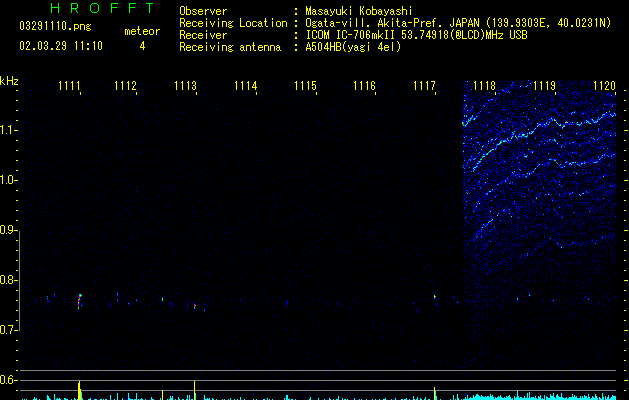
Task: Click the HROFFT title text
Action: [x=103, y=8]
